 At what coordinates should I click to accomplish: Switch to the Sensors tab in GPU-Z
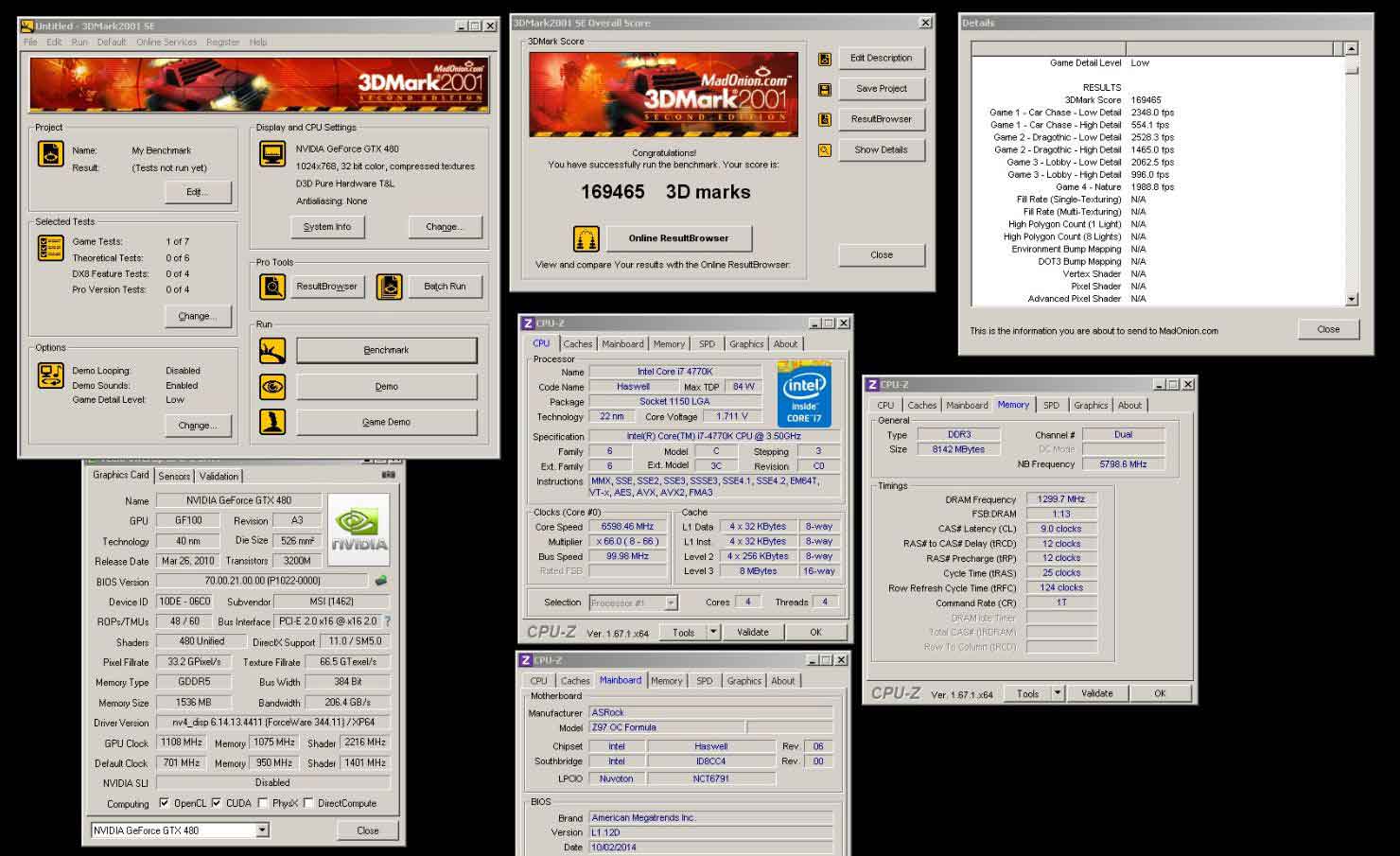(174, 477)
